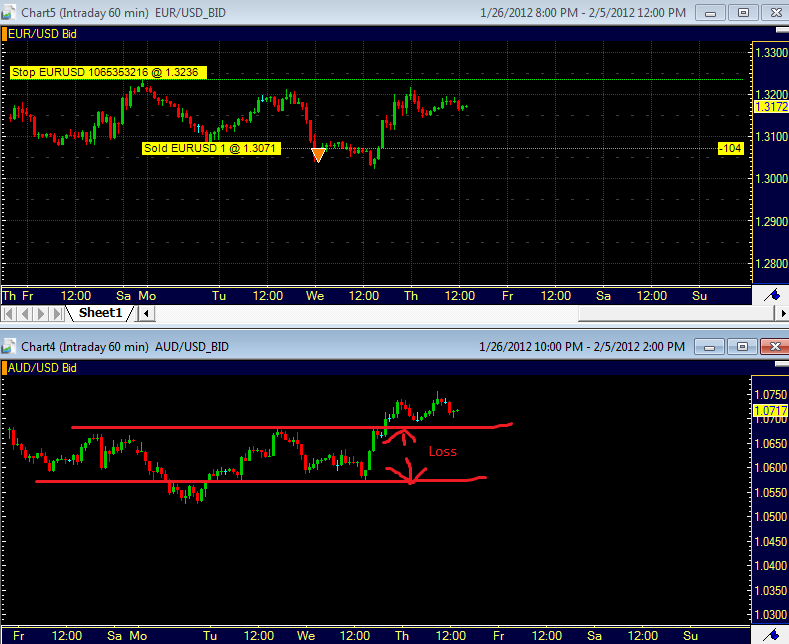Click the 1.3000 price axis label

tap(771, 179)
